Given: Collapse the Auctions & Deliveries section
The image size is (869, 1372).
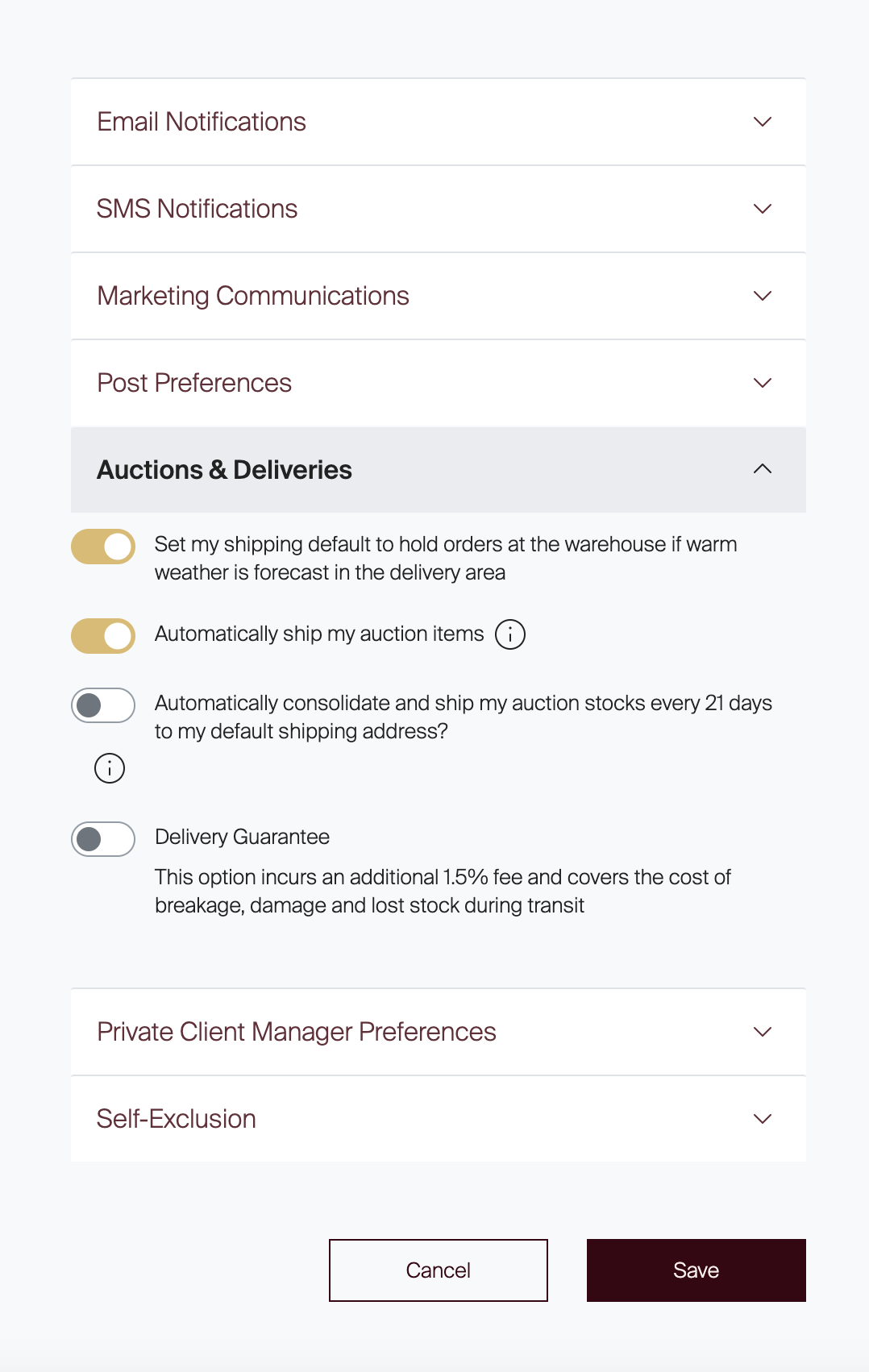Looking at the screenshot, I should pos(439,470).
